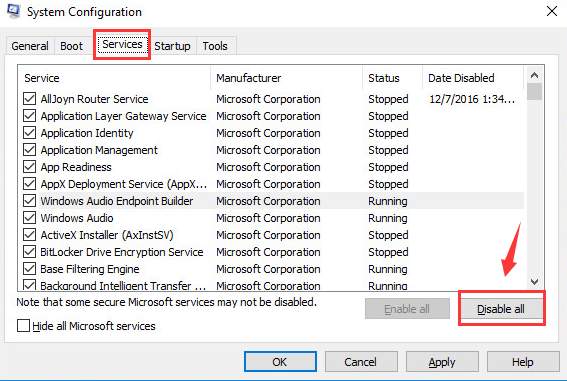Select the Windows Audio service name

77,218
